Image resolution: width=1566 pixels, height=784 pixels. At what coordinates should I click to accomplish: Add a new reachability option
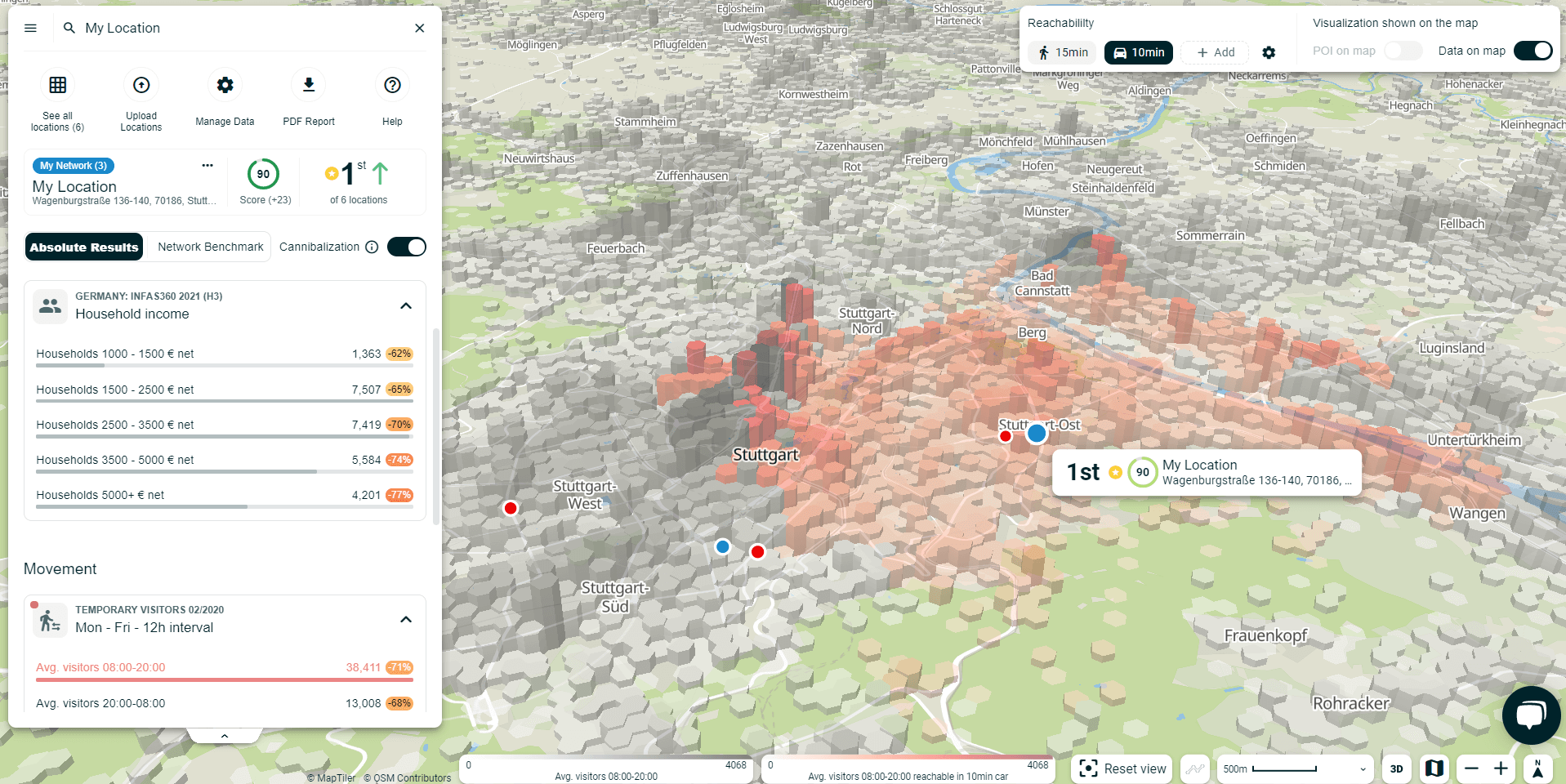coord(1216,52)
